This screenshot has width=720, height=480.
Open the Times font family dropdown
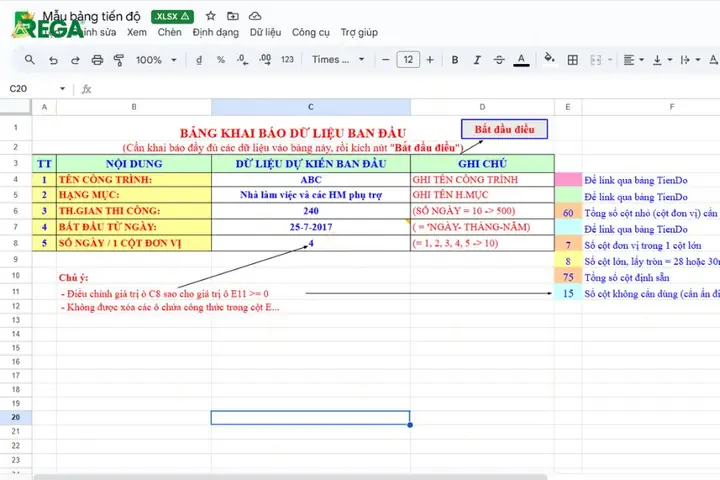pos(338,59)
